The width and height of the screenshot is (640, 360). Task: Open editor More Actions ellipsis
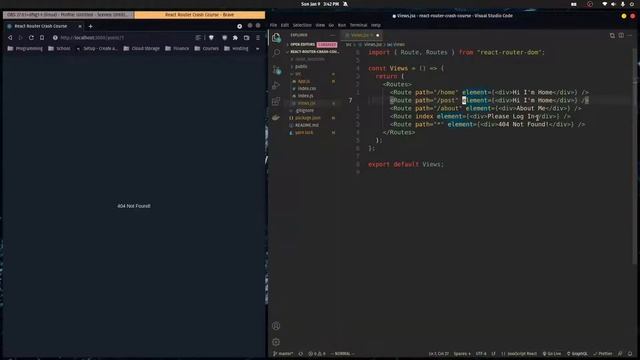click(x=630, y=36)
